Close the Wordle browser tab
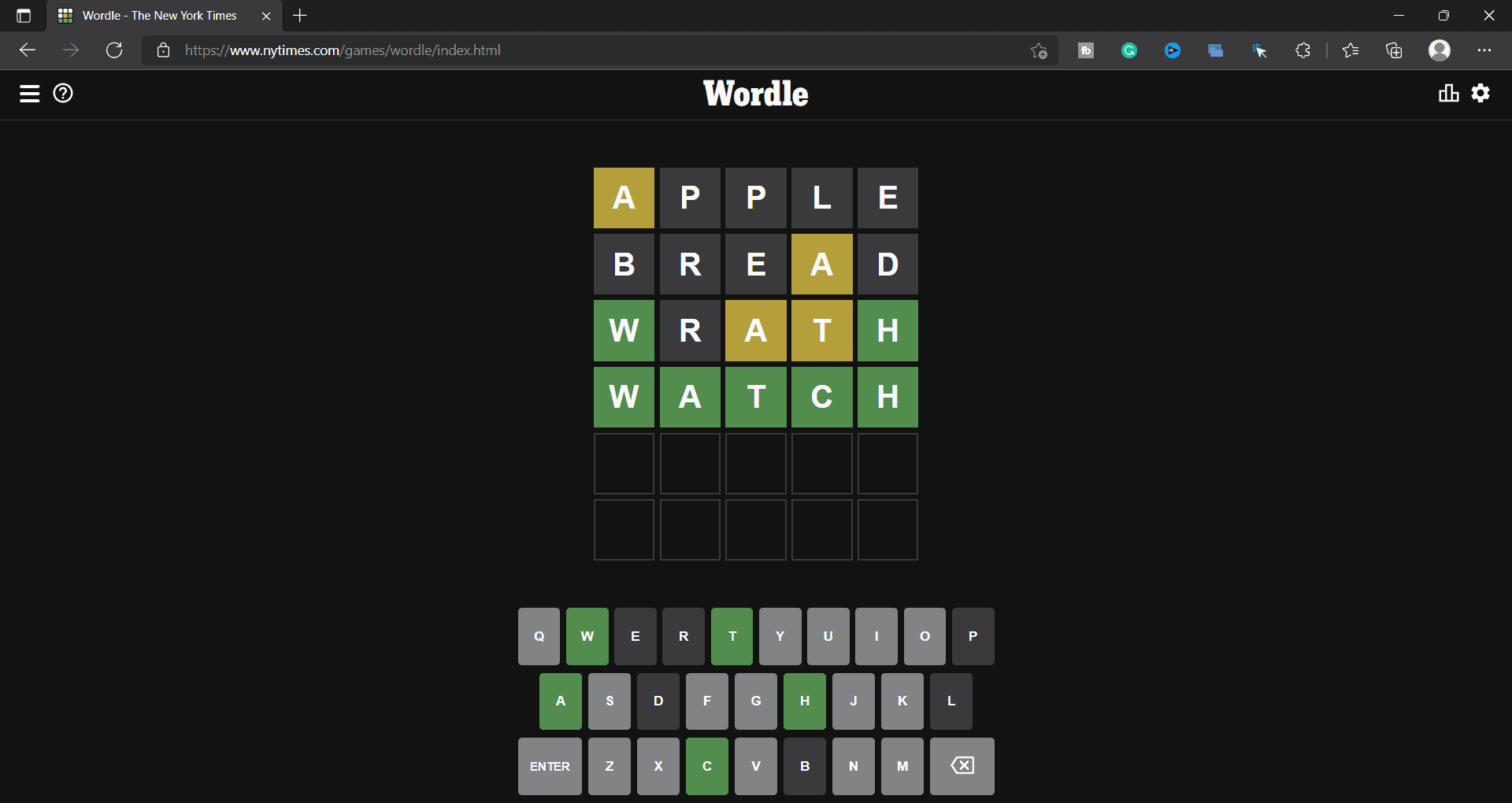This screenshot has width=1512, height=803. tap(266, 16)
